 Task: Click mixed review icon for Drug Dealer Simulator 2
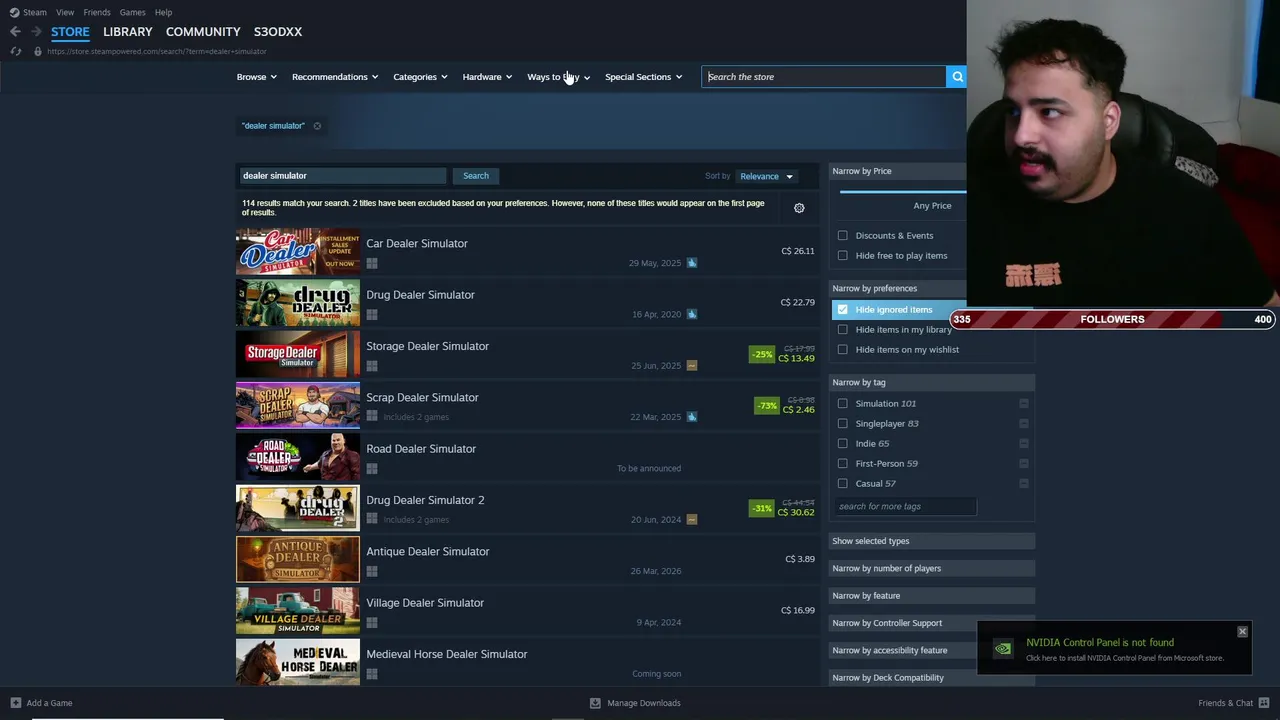point(692,520)
